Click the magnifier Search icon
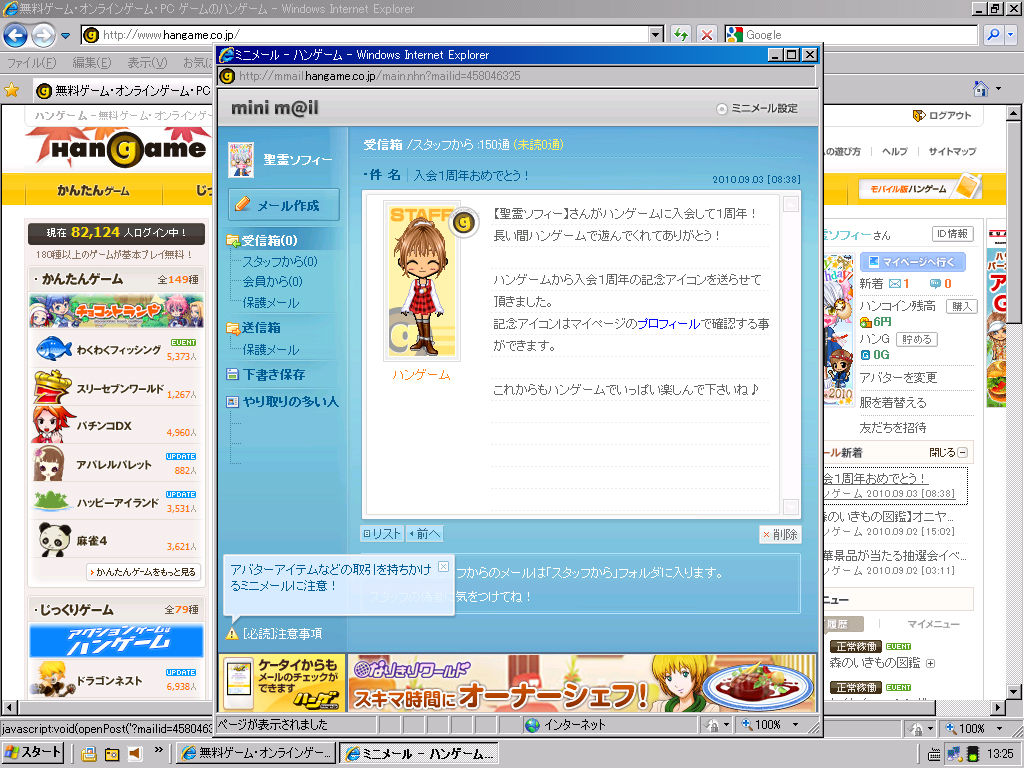Image resolution: width=1024 pixels, height=768 pixels. pyautogui.click(x=993, y=35)
